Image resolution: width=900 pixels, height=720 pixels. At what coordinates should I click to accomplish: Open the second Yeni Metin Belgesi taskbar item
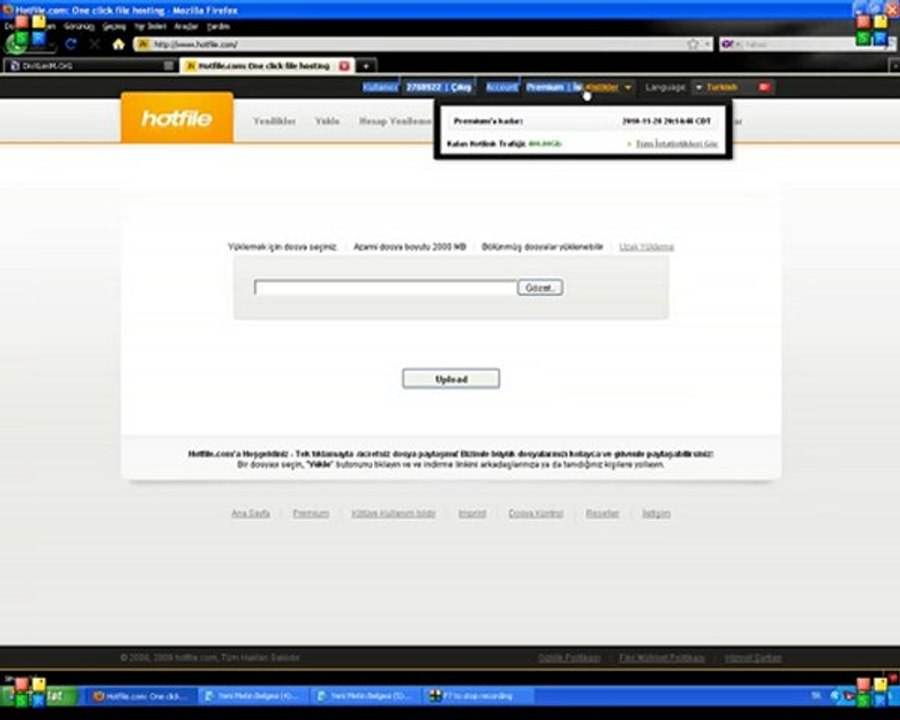pyautogui.click(x=367, y=696)
